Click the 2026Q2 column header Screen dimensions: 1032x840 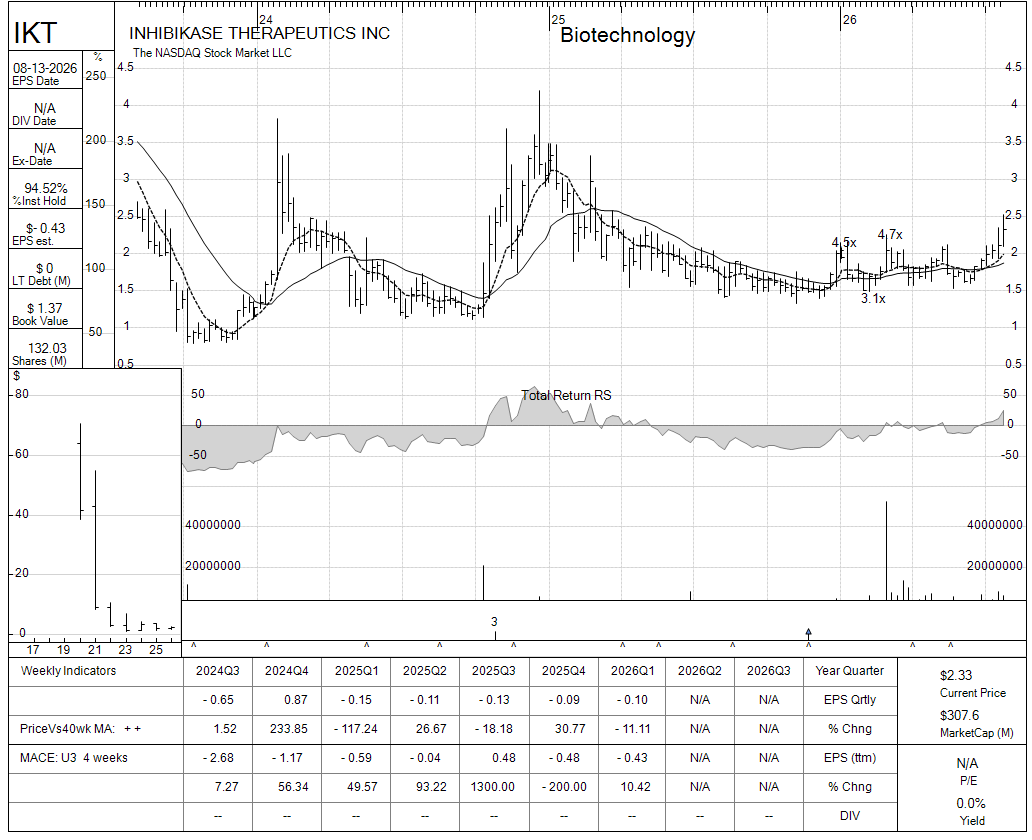(x=700, y=671)
